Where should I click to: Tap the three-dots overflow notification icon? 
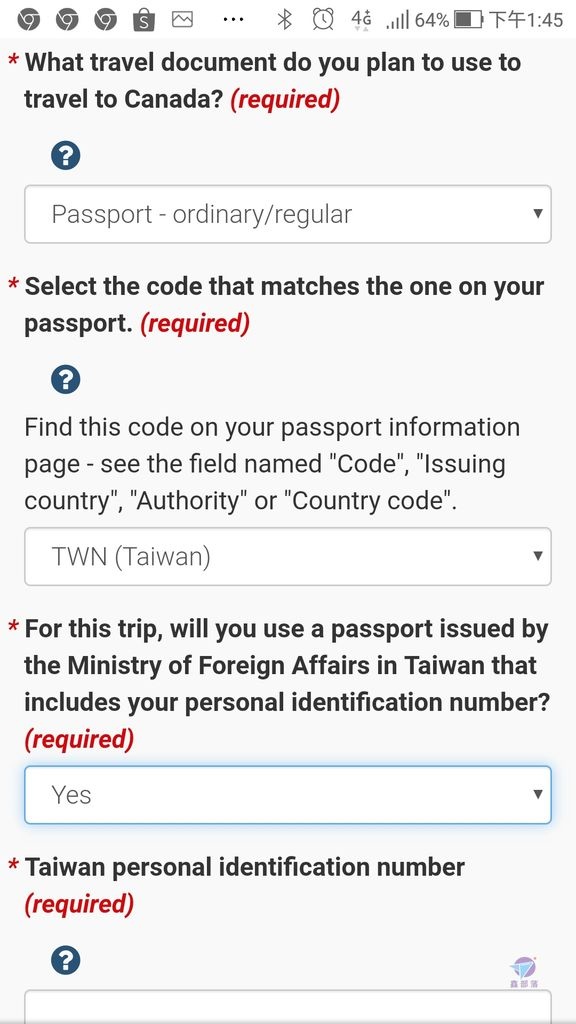pyautogui.click(x=233, y=20)
